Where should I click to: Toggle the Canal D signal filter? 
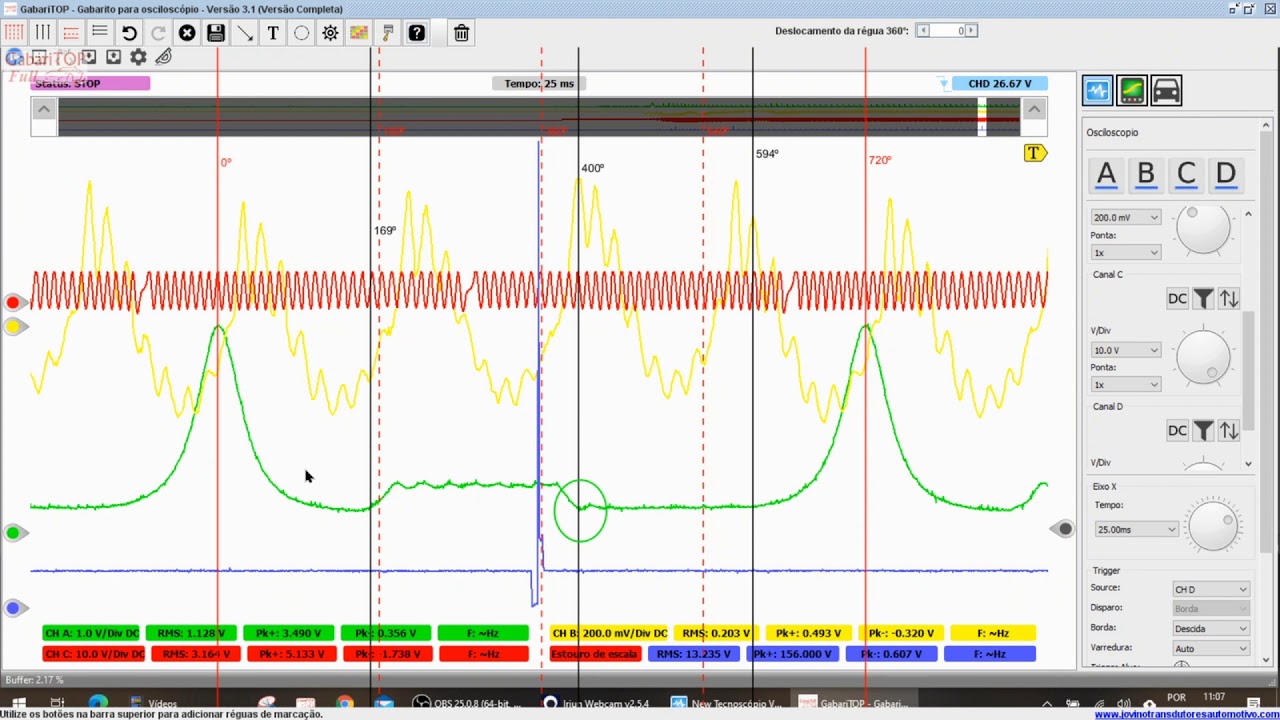1203,431
